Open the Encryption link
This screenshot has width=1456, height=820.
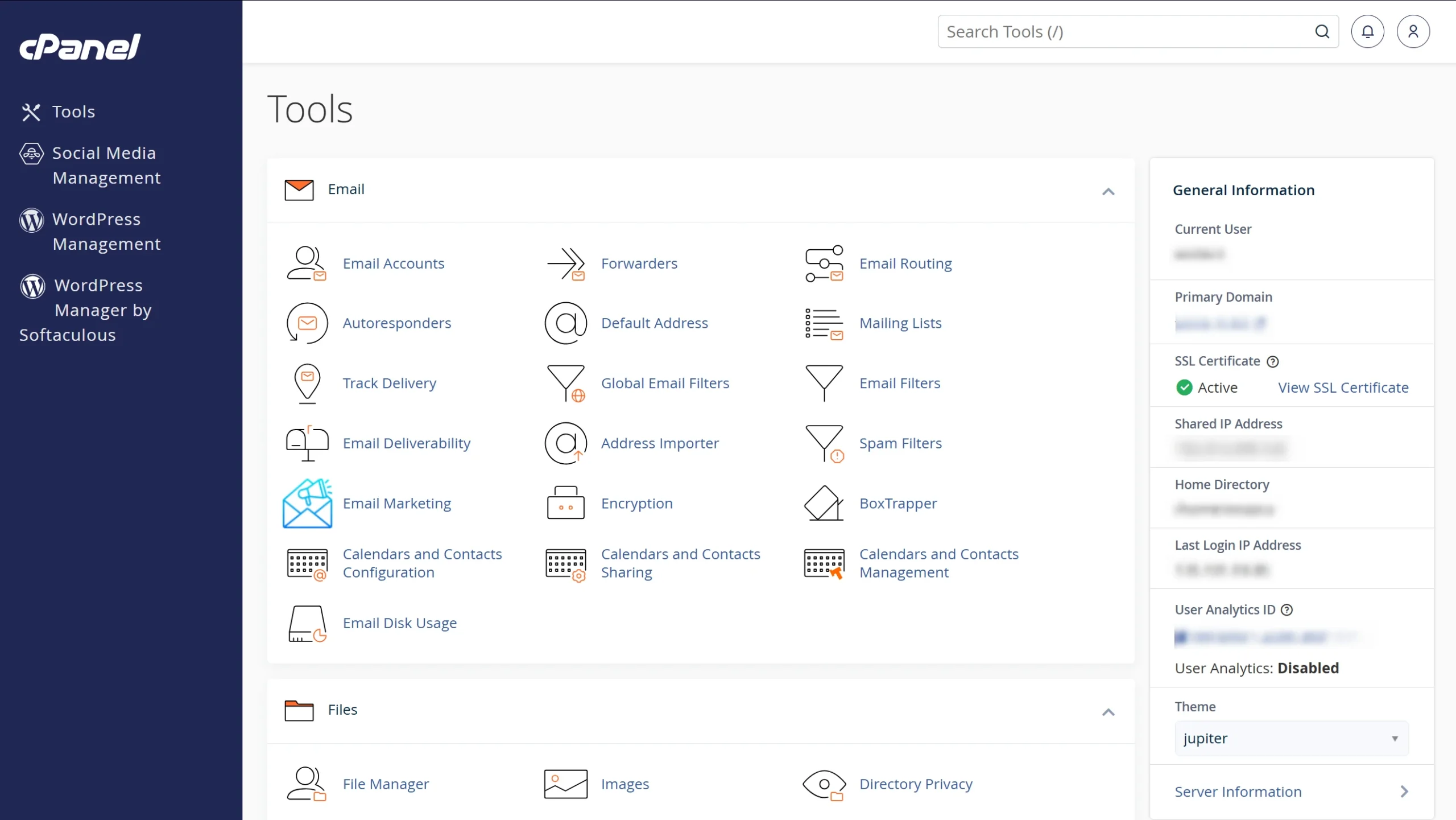coord(637,504)
